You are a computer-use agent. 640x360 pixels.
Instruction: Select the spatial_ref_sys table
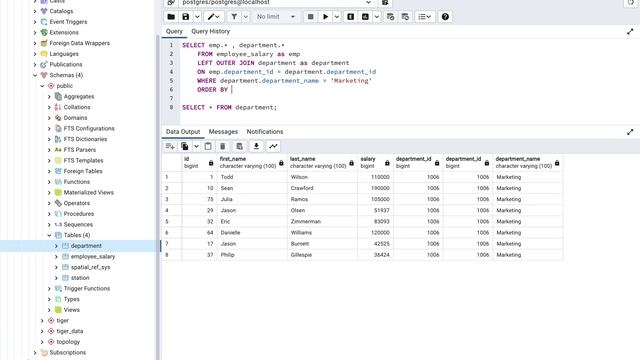click(x=90, y=267)
